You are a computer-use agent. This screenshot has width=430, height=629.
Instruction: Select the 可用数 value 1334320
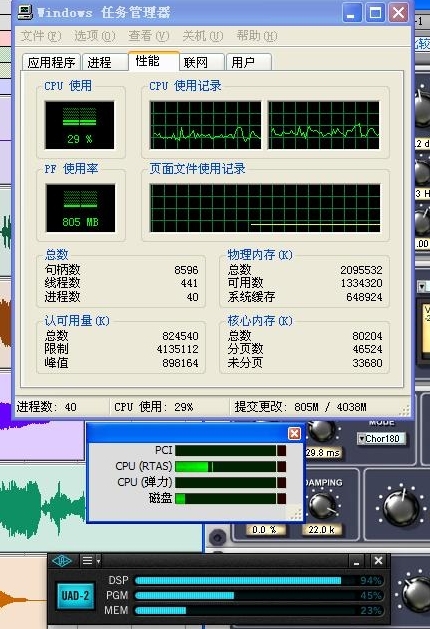[x=361, y=283]
